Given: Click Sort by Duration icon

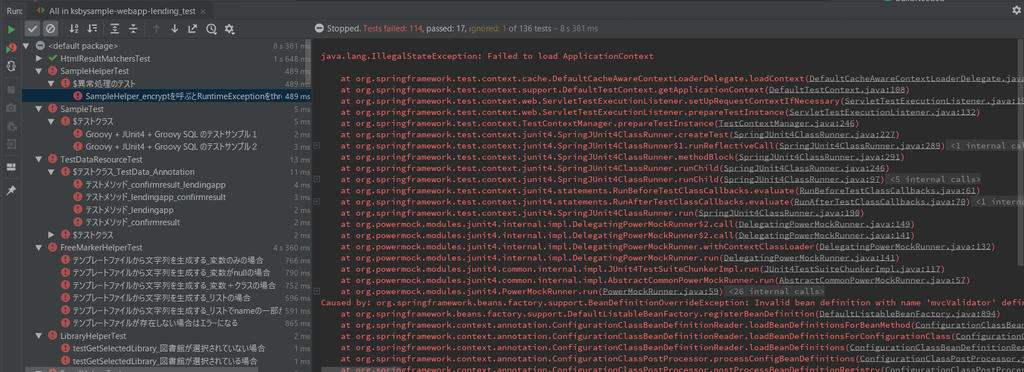Looking at the screenshot, I should pos(92,29).
